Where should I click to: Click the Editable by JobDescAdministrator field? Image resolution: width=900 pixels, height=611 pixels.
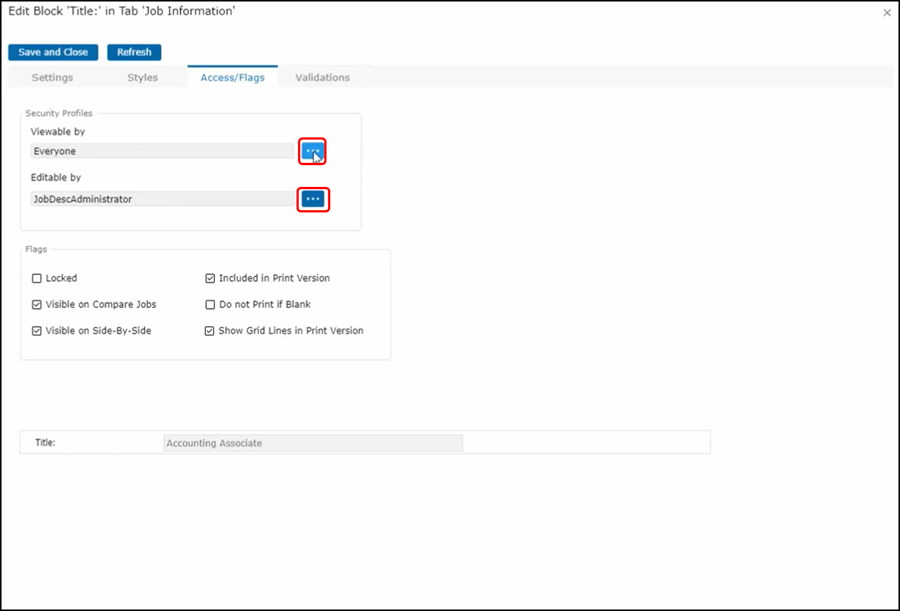(x=162, y=199)
